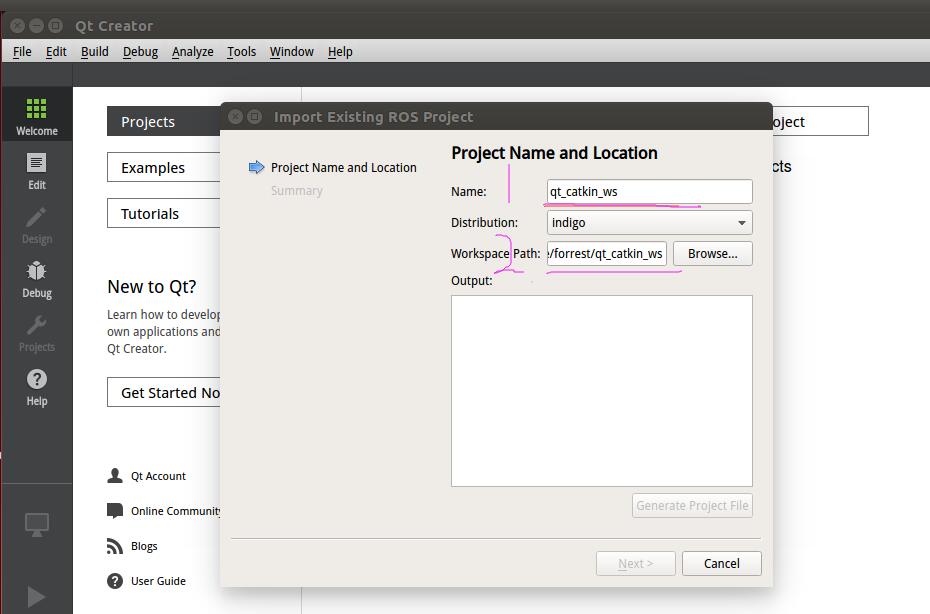The height and width of the screenshot is (614, 930).
Task: Click the Generate Project File button
Action: (x=692, y=505)
